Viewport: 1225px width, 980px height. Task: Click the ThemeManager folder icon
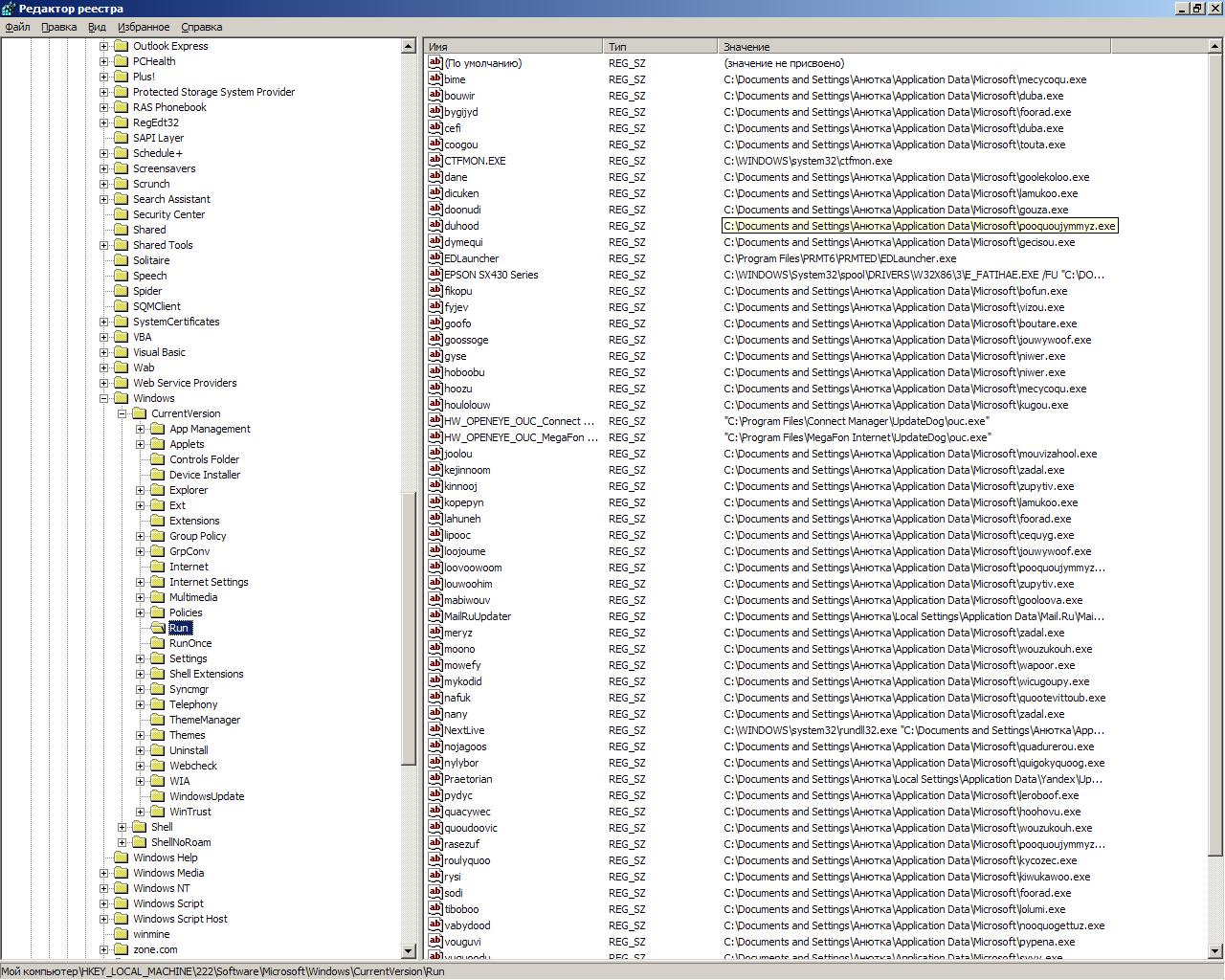pos(157,720)
